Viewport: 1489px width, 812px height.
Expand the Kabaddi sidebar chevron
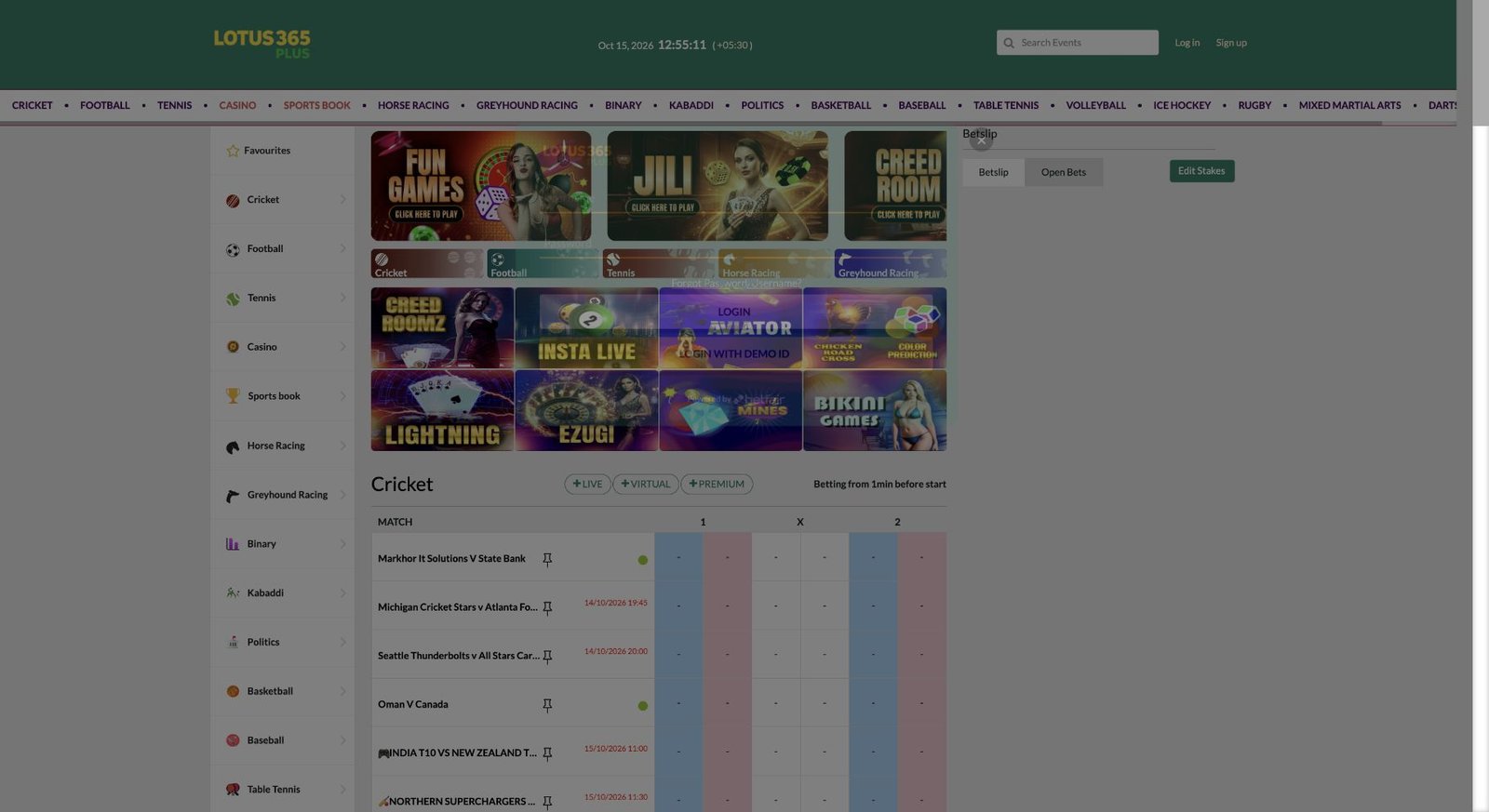(342, 593)
